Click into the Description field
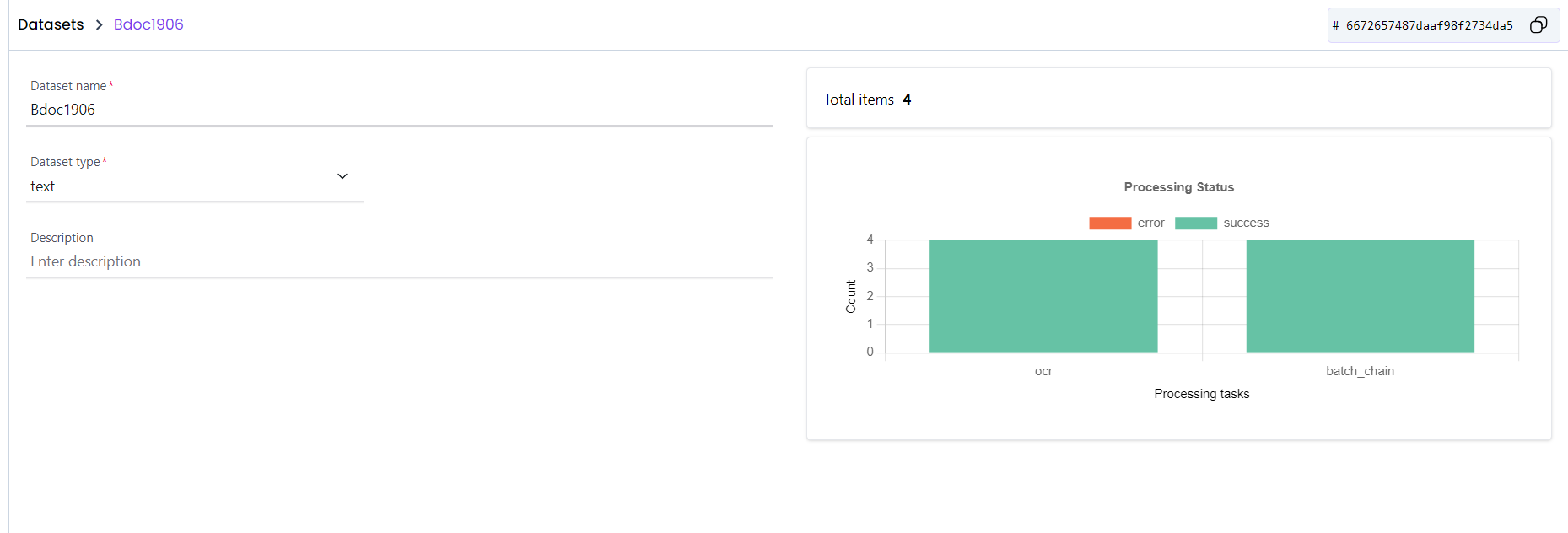1568x533 pixels. (x=399, y=261)
